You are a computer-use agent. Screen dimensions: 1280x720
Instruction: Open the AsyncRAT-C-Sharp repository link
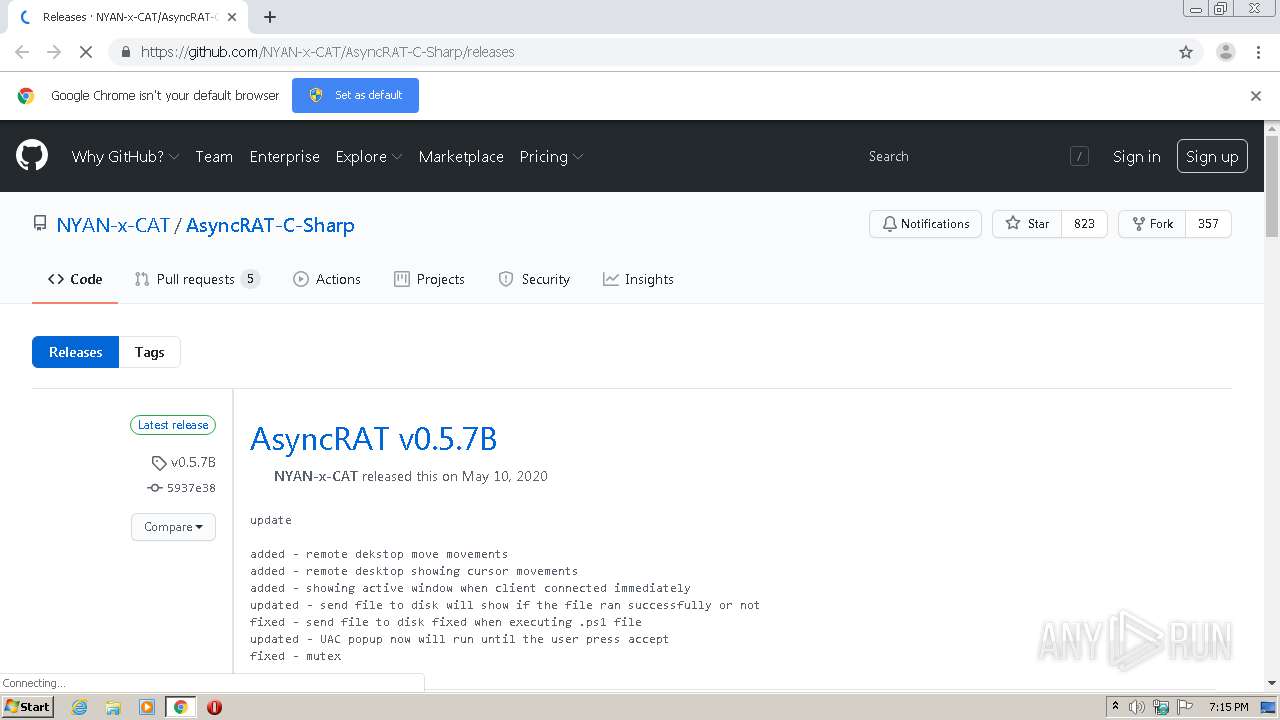(270, 225)
